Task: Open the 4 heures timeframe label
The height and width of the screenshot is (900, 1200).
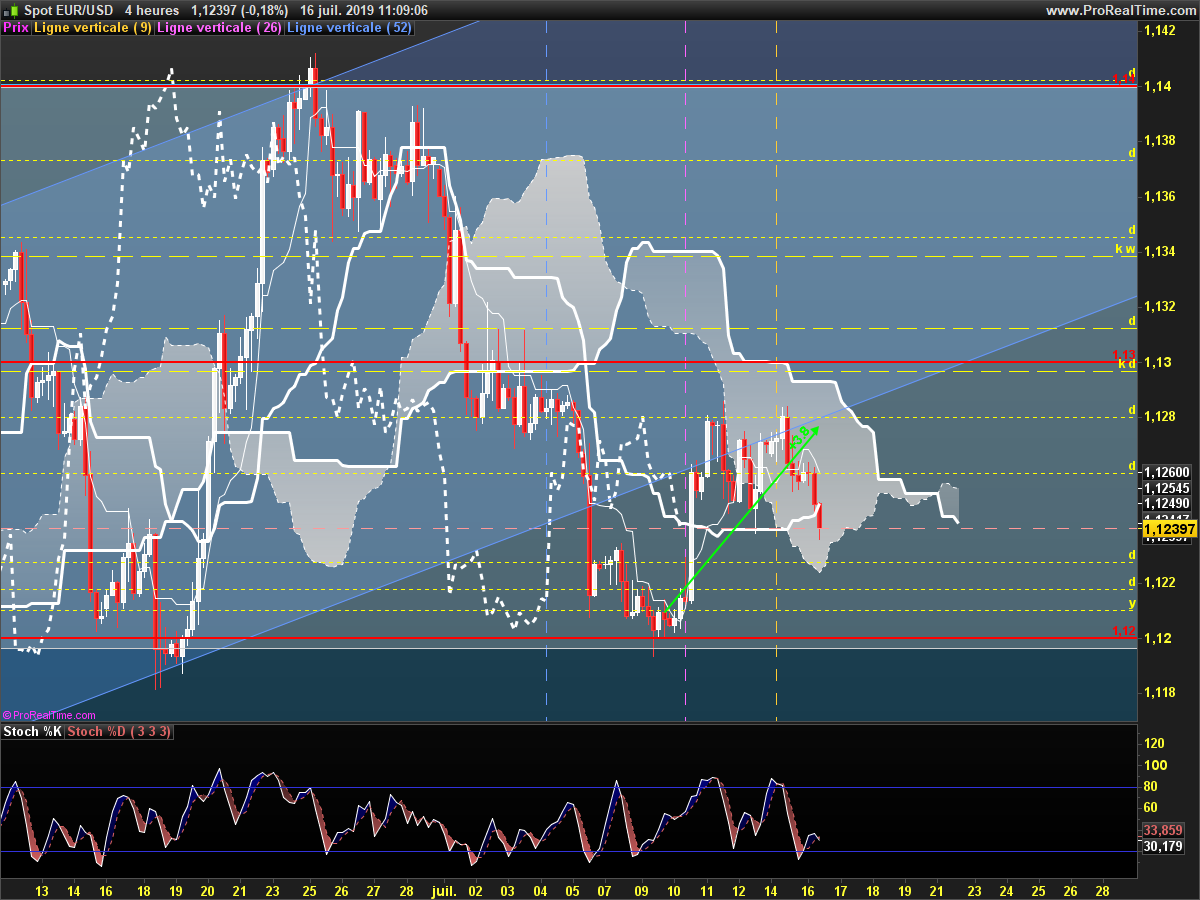Action: click(x=153, y=10)
